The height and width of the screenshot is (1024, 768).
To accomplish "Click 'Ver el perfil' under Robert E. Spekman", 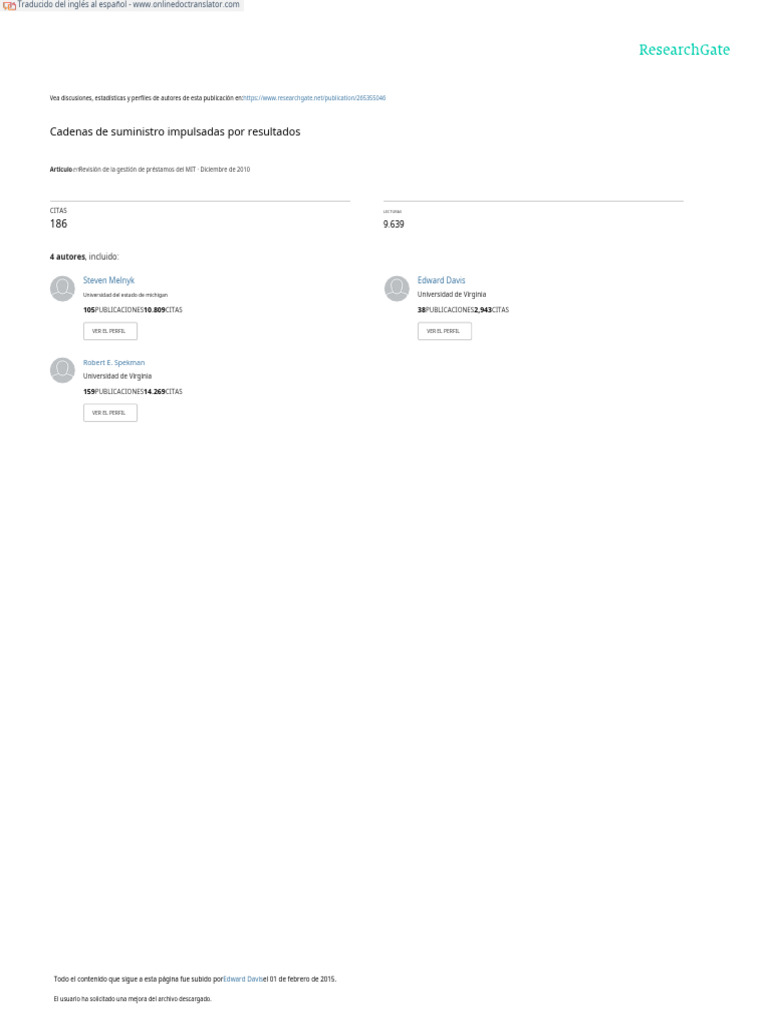I will 110,413.
